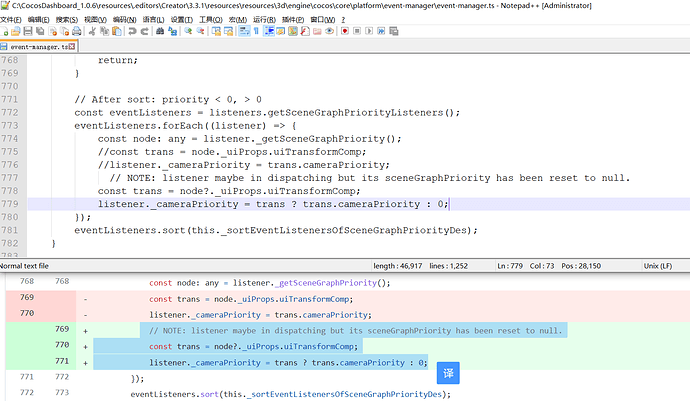Viewport: 690px width, 401px height.
Task: Click the Close All documents toolbar icon
Action: point(65,31)
